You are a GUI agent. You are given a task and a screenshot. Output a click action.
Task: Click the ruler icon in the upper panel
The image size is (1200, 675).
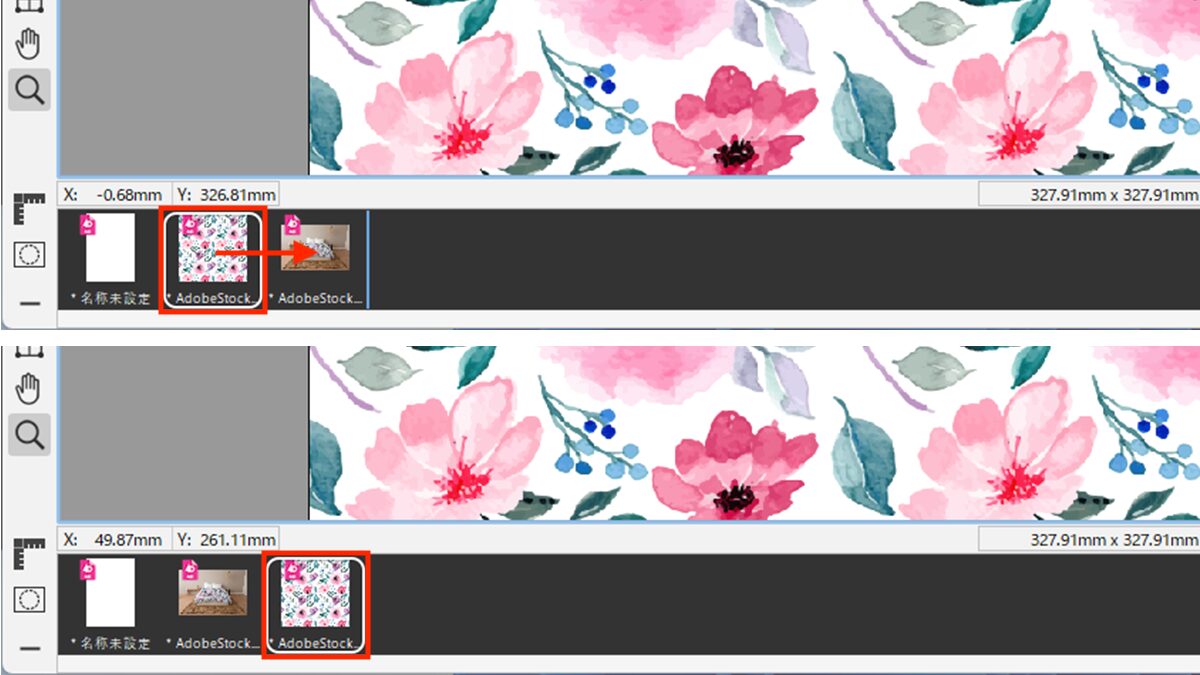tap(29, 208)
